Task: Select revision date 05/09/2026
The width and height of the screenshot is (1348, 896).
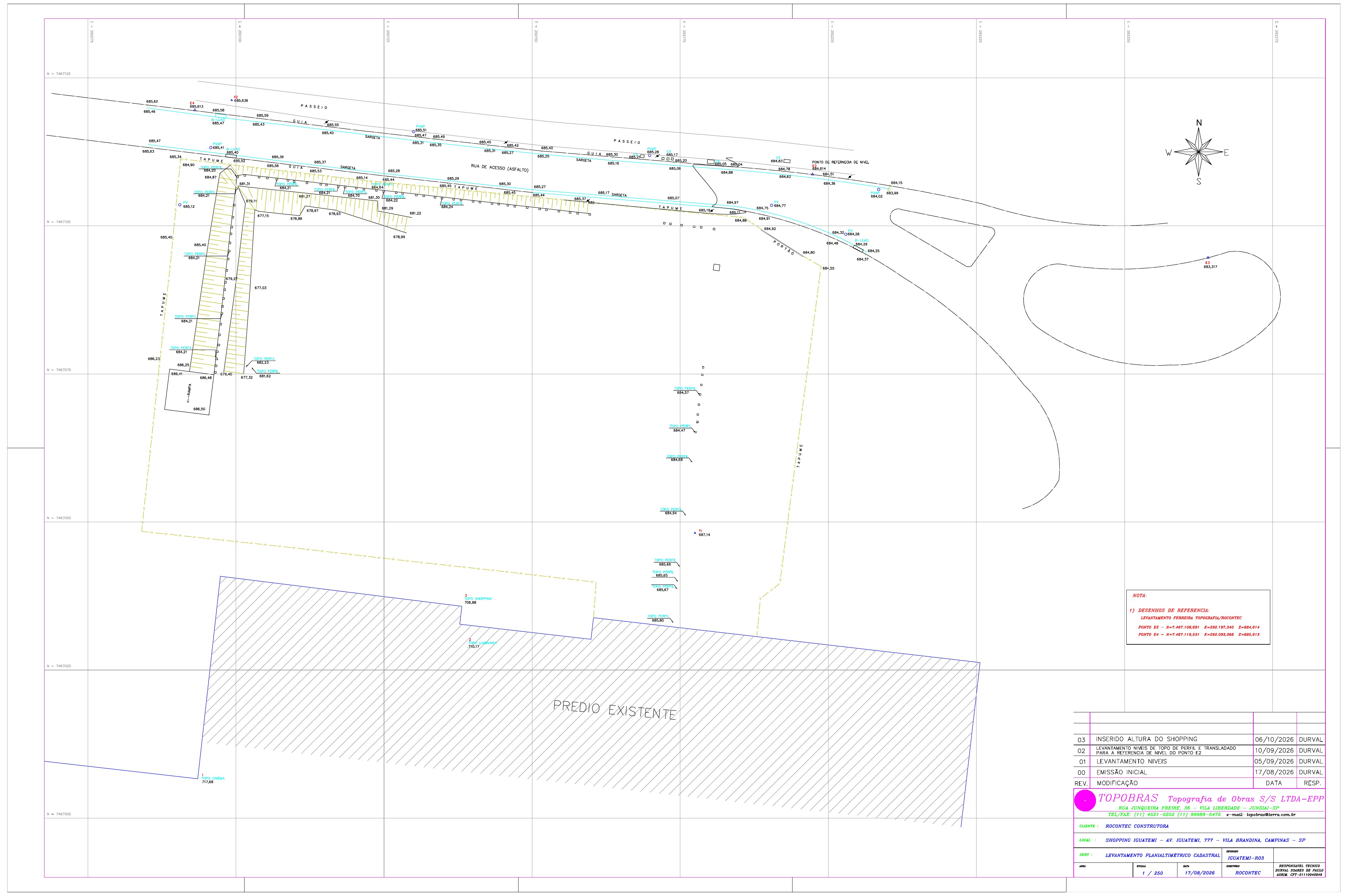Action: point(1274,761)
